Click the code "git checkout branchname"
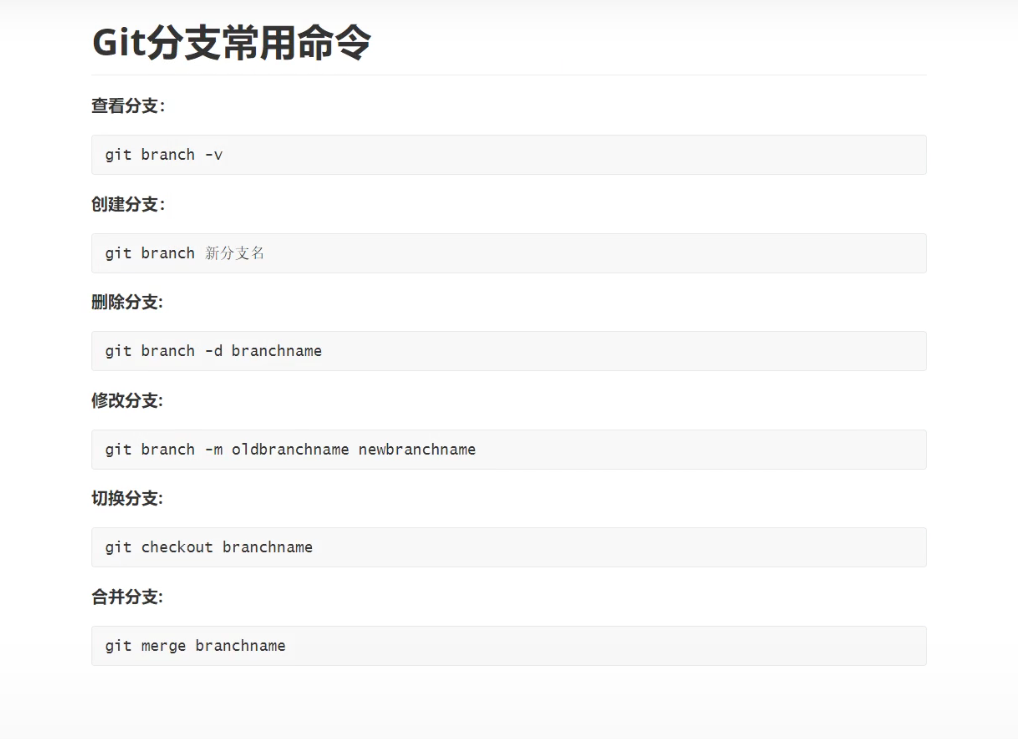1018x739 pixels. 208,547
